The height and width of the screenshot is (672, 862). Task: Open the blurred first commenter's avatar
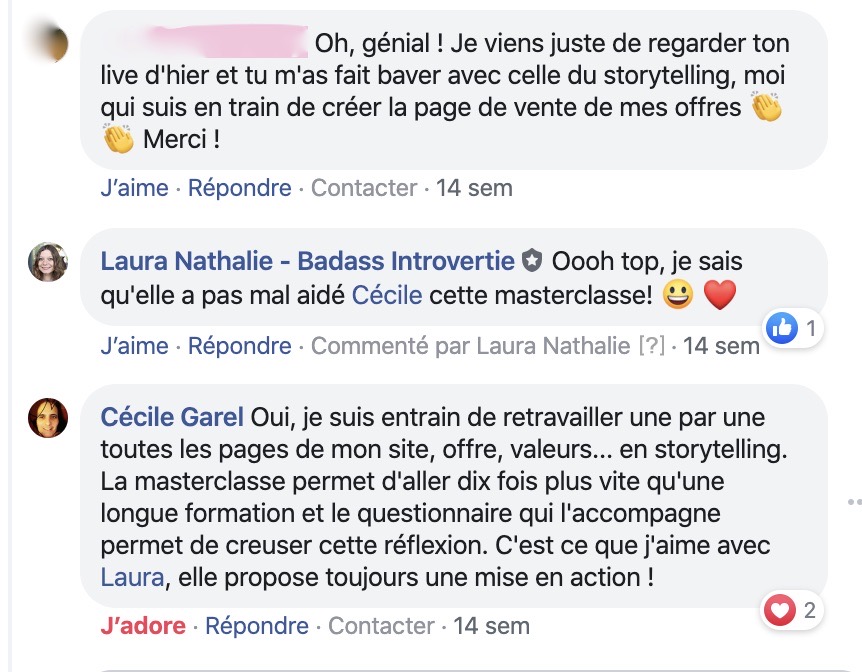[x=48, y=45]
